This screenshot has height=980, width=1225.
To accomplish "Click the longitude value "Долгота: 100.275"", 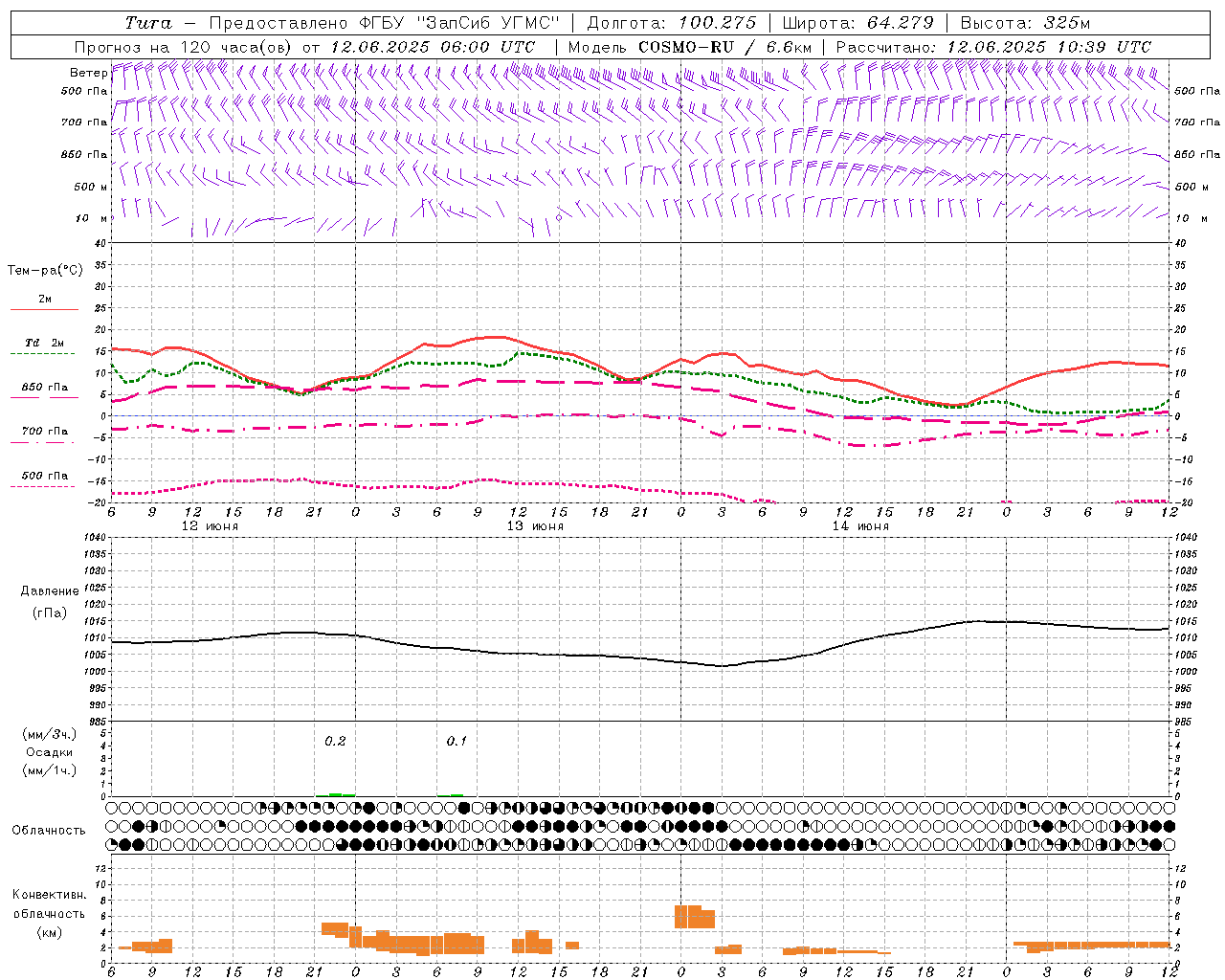I will [672, 23].
